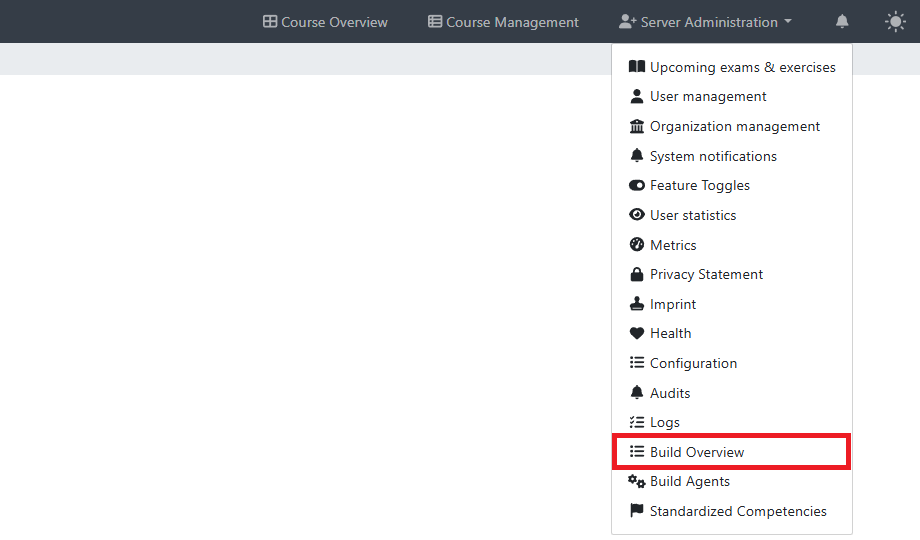Click the book icon beside Upcoming exams

[637, 66]
